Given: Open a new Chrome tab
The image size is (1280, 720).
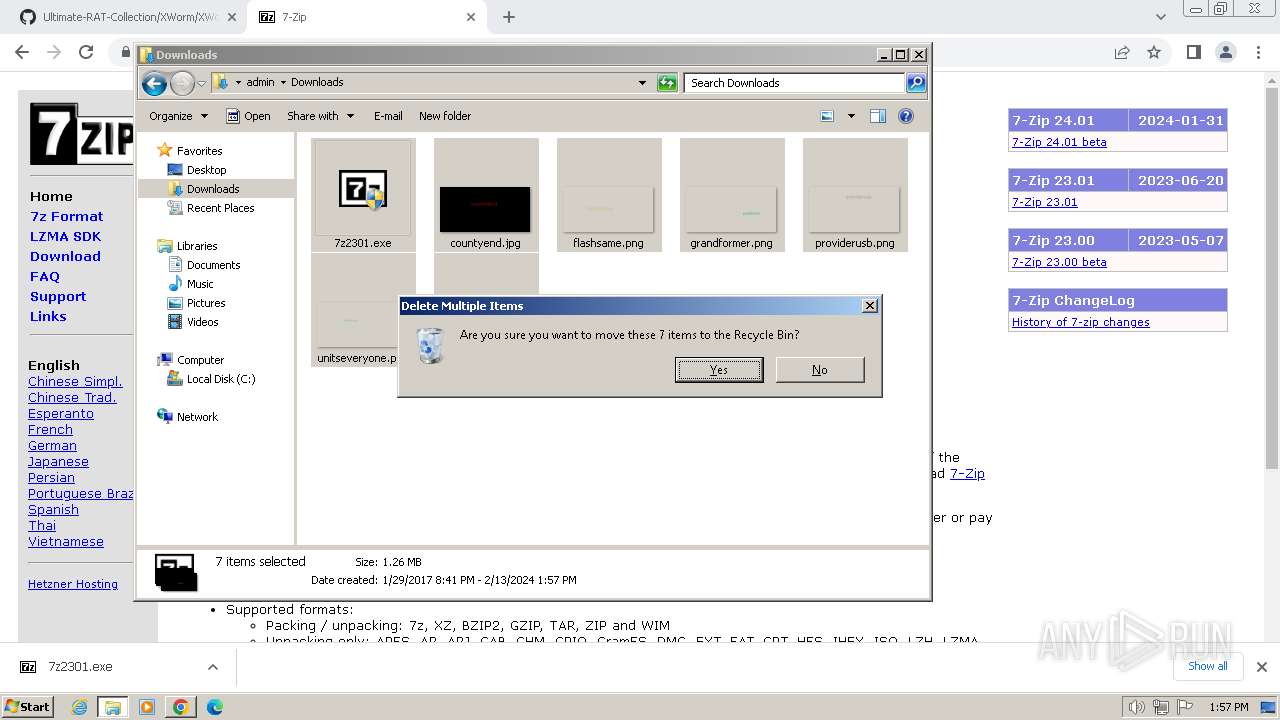Looking at the screenshot, I should pos(509,17).
